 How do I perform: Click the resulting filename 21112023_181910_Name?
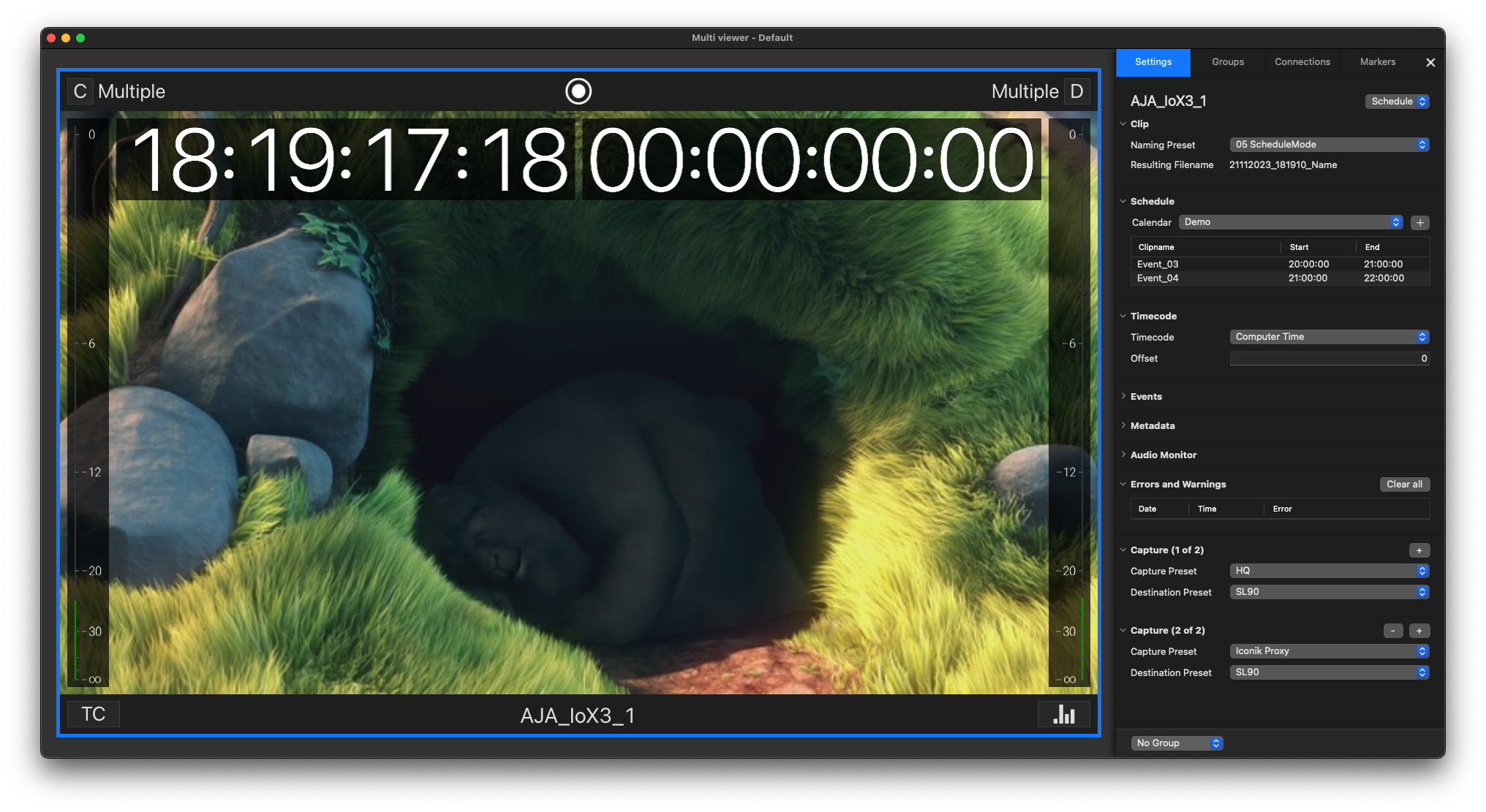click(1283, 165)
